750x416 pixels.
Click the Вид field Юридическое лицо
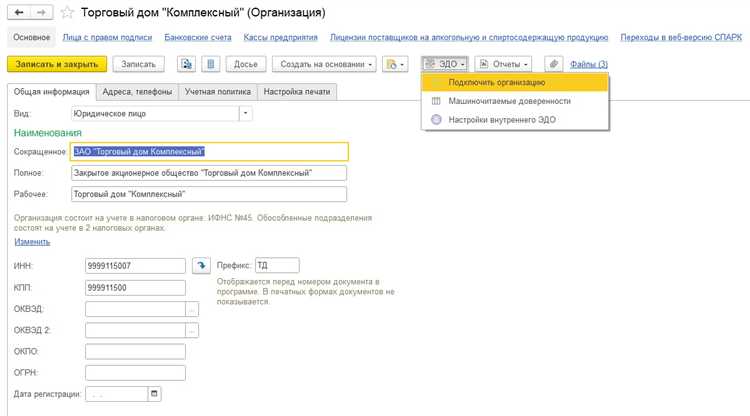(154, 113)
